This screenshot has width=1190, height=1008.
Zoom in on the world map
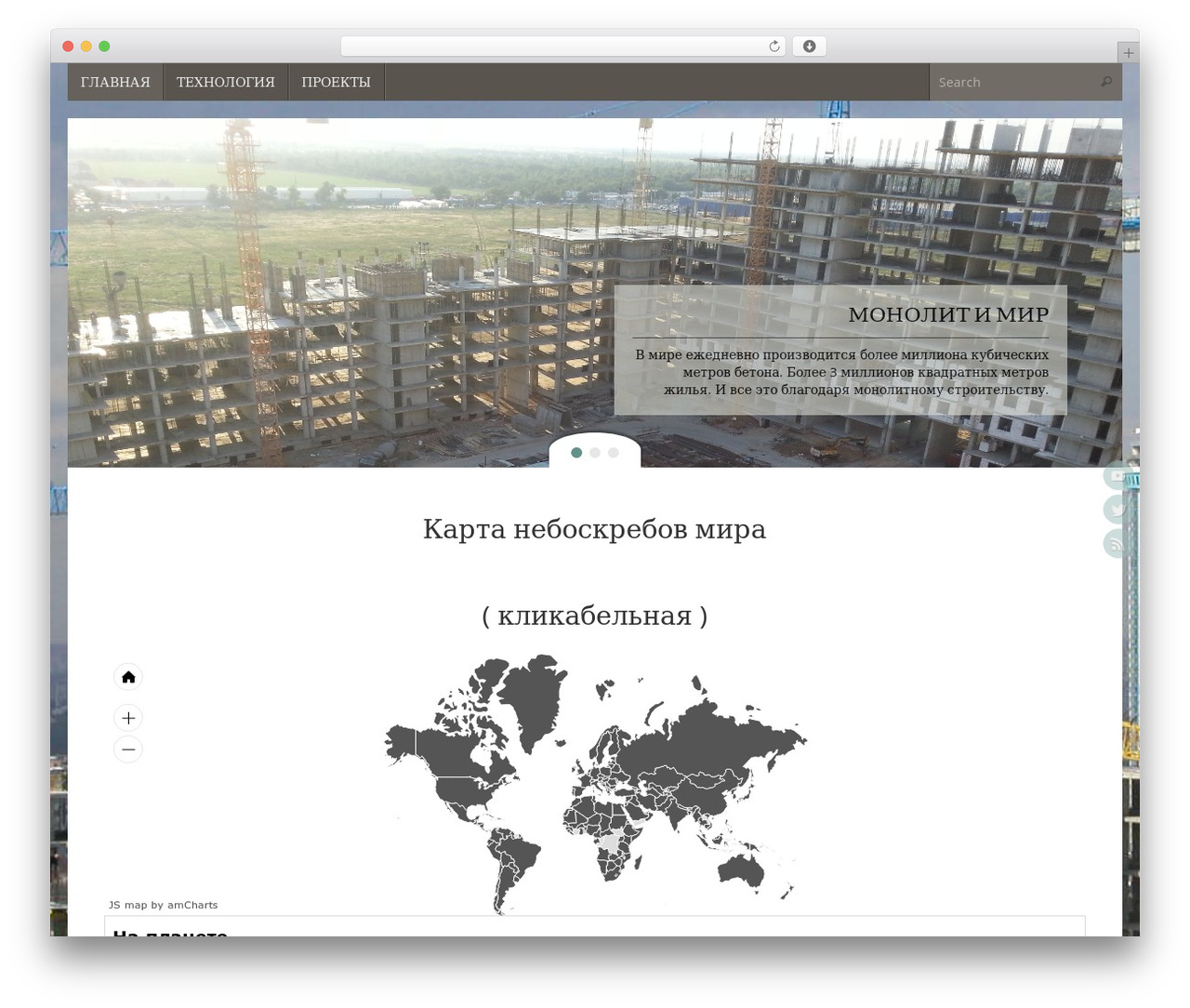coord(128,718)
